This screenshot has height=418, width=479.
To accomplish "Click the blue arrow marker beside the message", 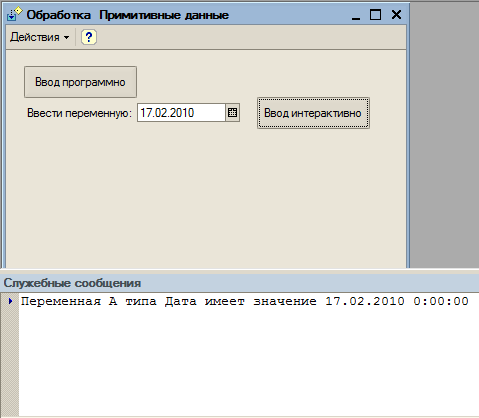I will pyautogui.click(x=10, y=301).
